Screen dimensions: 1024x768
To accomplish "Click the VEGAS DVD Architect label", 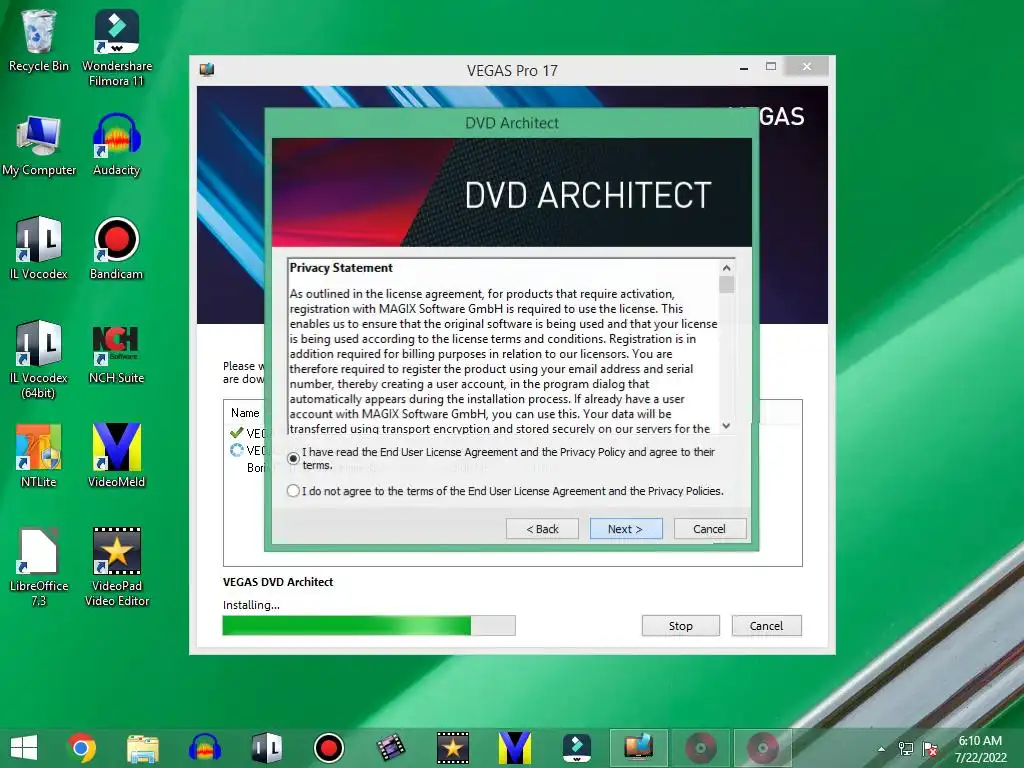I will (278, 582).
